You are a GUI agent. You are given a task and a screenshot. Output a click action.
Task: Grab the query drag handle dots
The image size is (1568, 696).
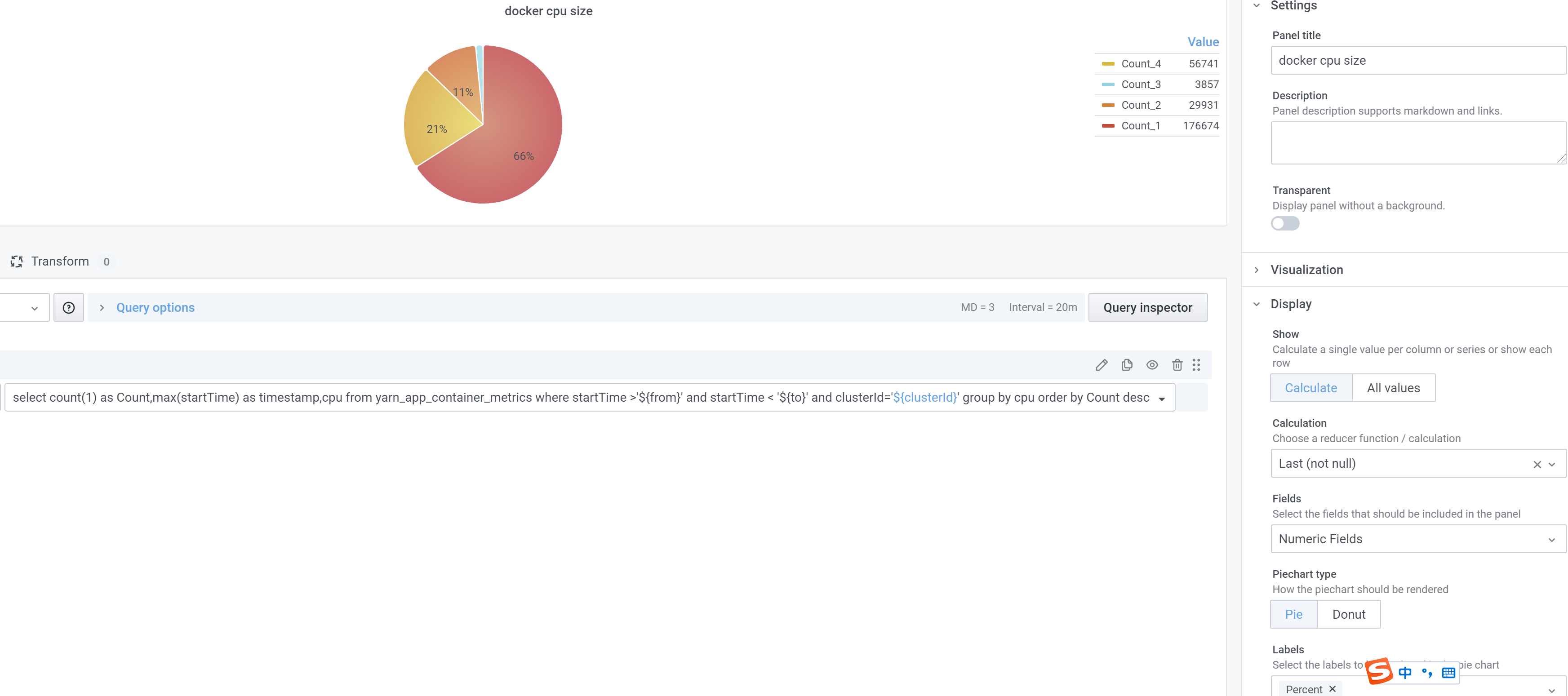click(x=1197, y=364)
